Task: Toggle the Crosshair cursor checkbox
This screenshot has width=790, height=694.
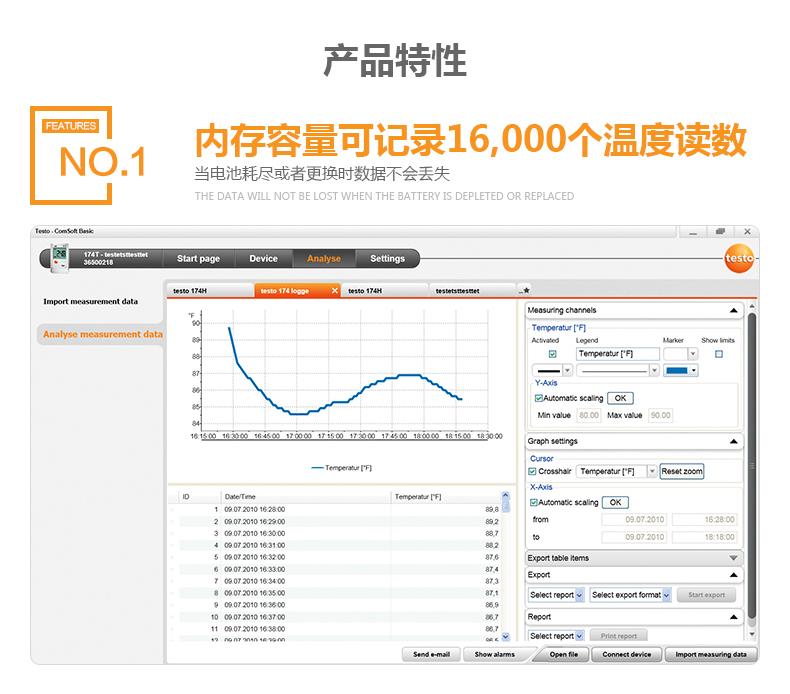Action: (x=532, y=471)
